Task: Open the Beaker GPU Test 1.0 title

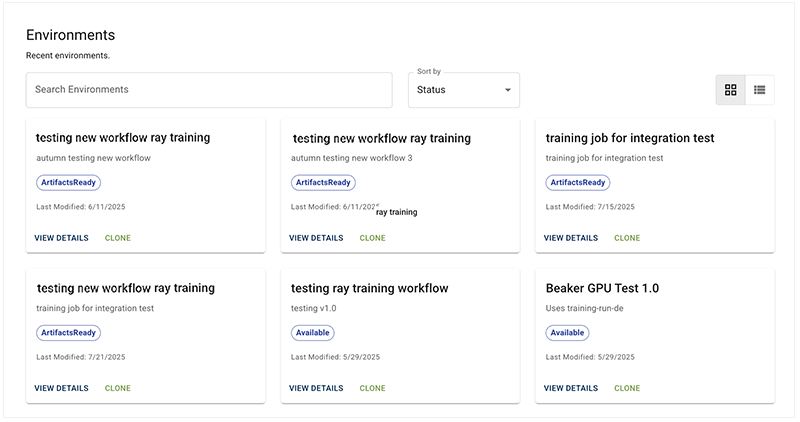Action: coord(602,288)
